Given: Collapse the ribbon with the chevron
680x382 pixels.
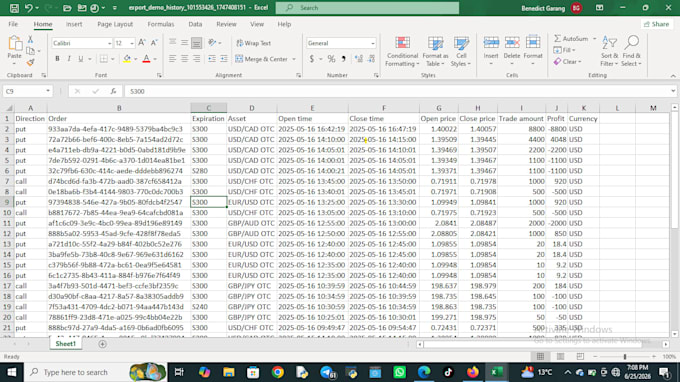Looking at the screenshot, I should [x=673, y=76].
